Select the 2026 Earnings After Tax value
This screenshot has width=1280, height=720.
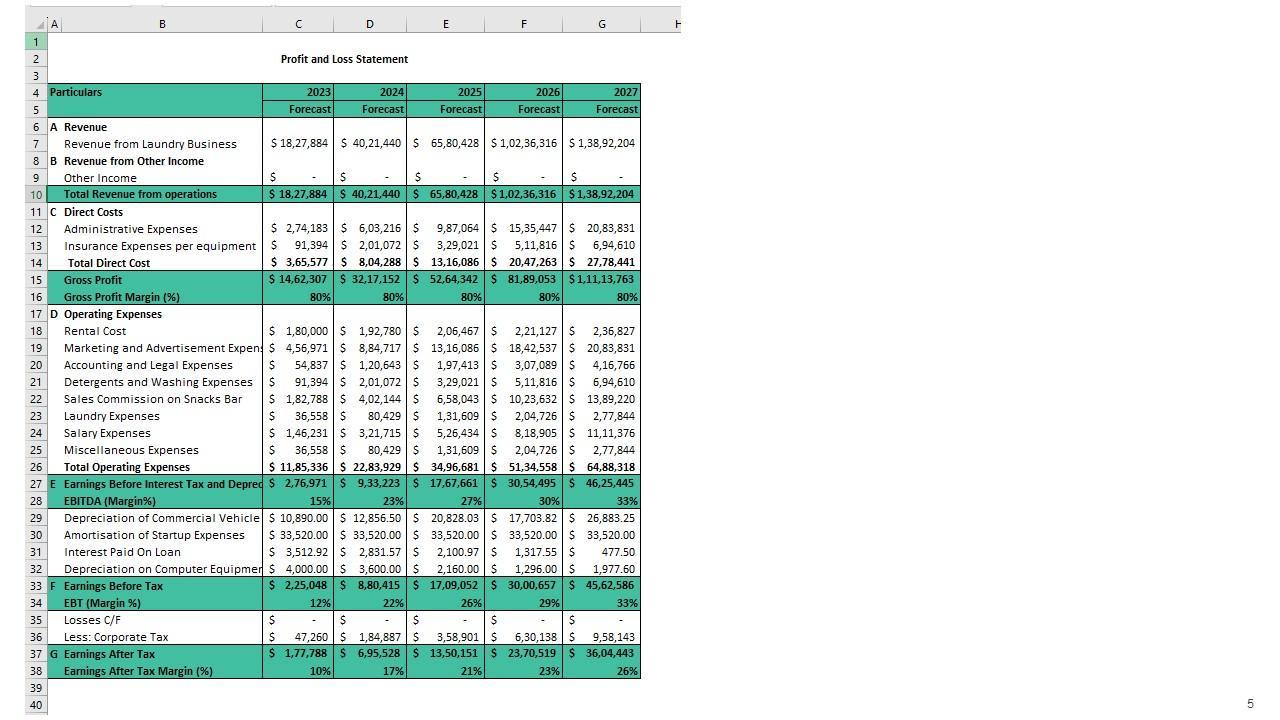coord(523,654)
